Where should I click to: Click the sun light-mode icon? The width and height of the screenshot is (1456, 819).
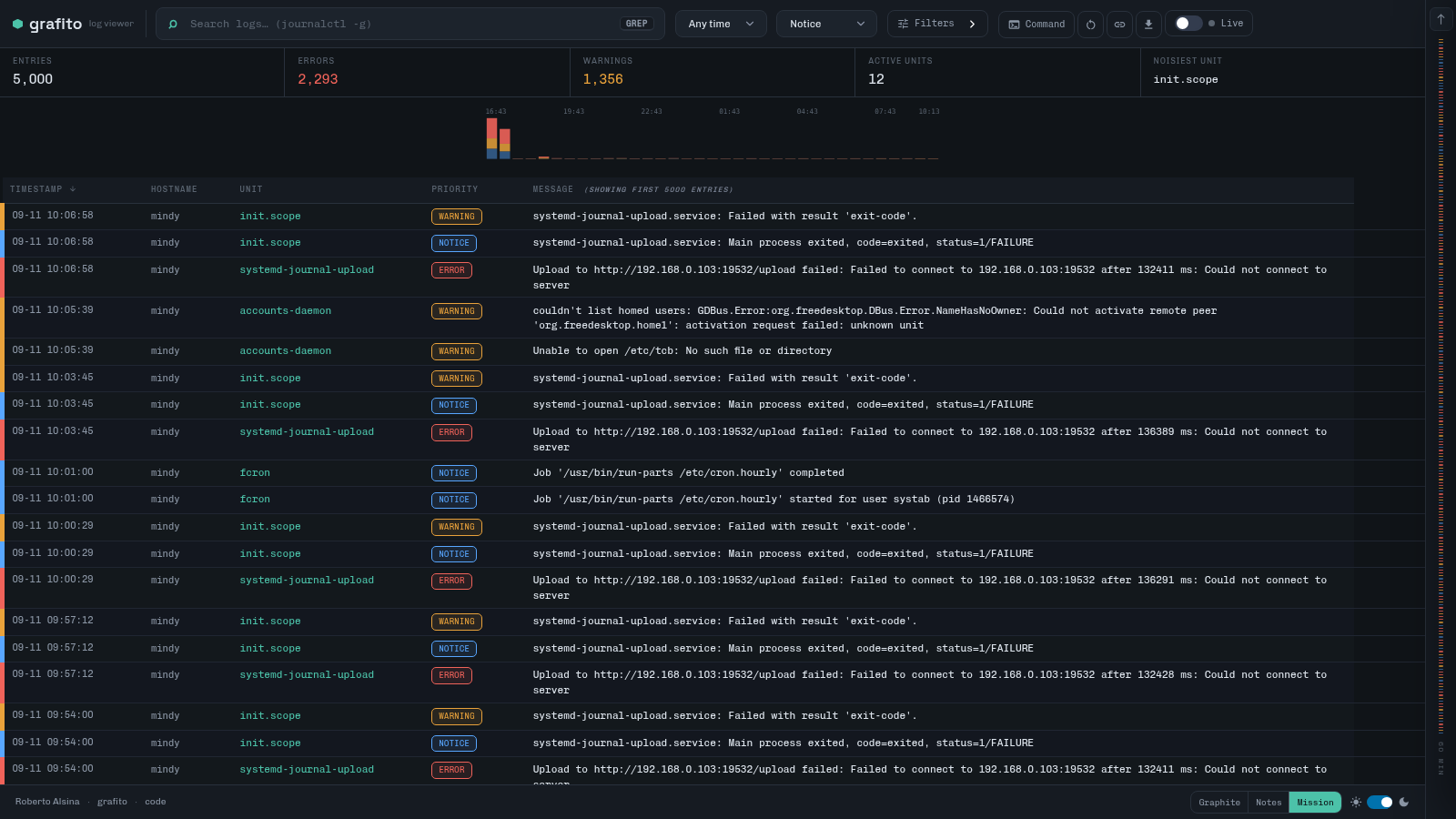tap(1356, 802)
